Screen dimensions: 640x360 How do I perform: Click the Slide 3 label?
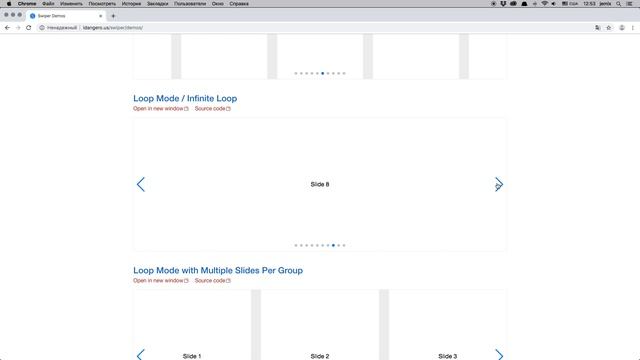447,356
